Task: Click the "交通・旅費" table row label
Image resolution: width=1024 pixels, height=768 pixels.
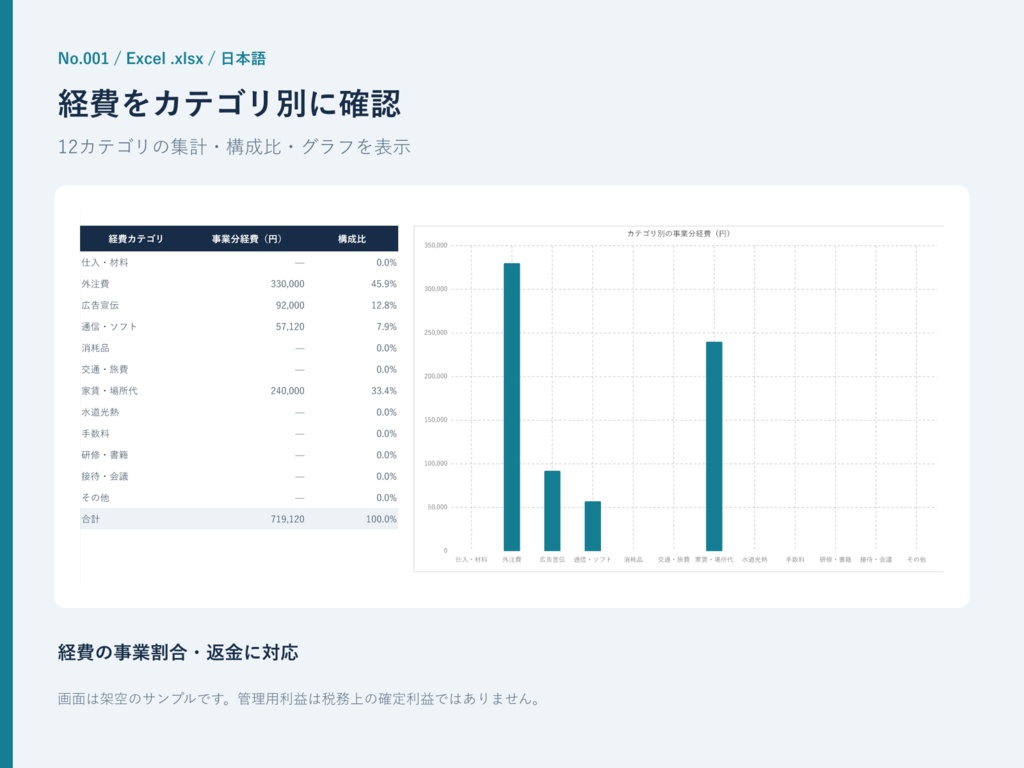Action: tap(104, 370)
